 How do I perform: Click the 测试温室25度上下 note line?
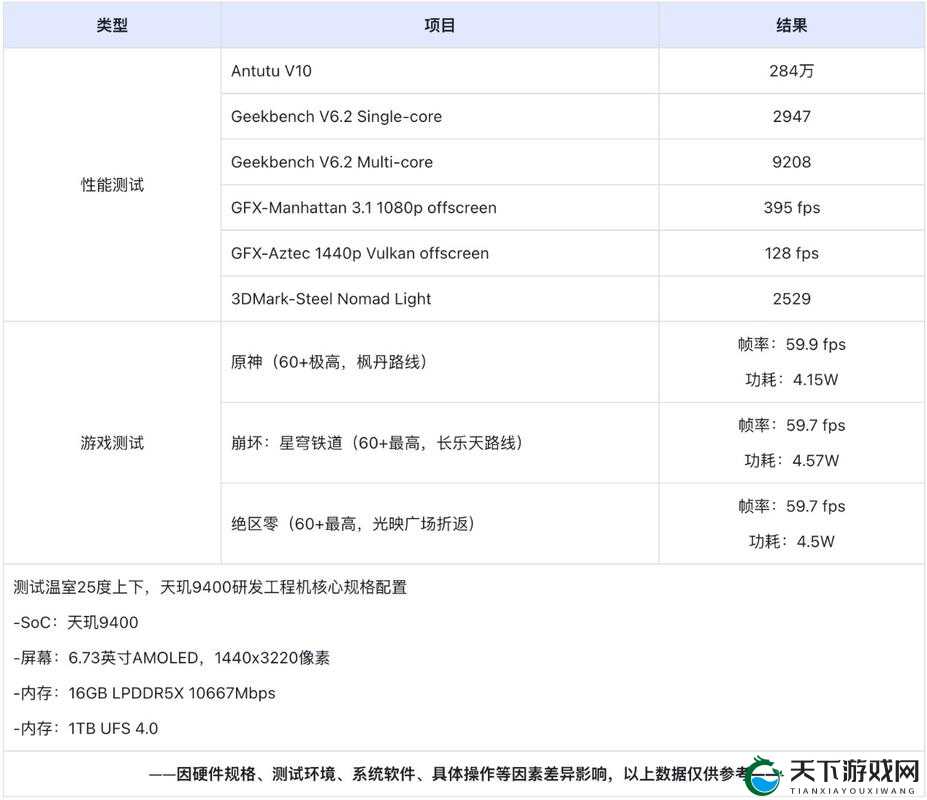(210, 587)
